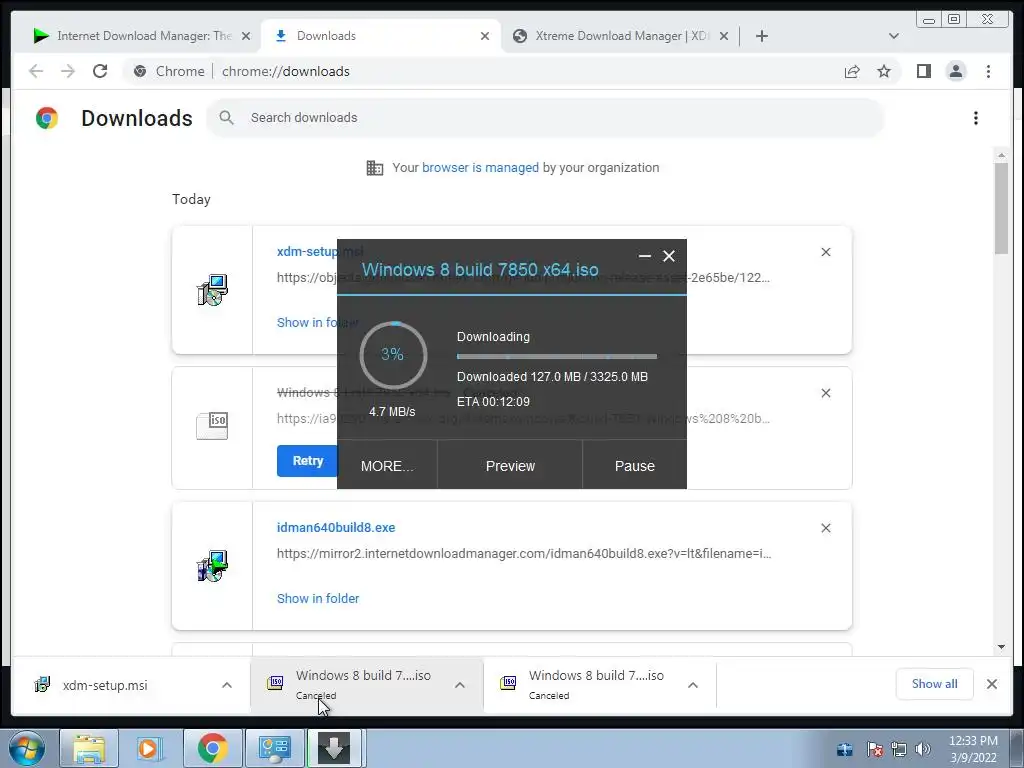Click the magnifier icon in search downloads
The height and width of the screenshot is (768, 1024).
point(227,118)
